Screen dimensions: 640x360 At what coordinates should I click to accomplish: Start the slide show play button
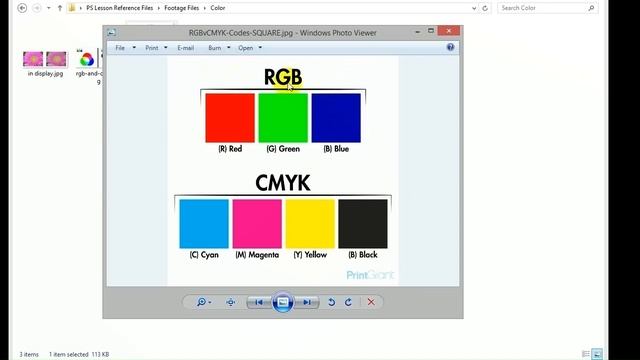pyautogui.click(x=283, y=302)
